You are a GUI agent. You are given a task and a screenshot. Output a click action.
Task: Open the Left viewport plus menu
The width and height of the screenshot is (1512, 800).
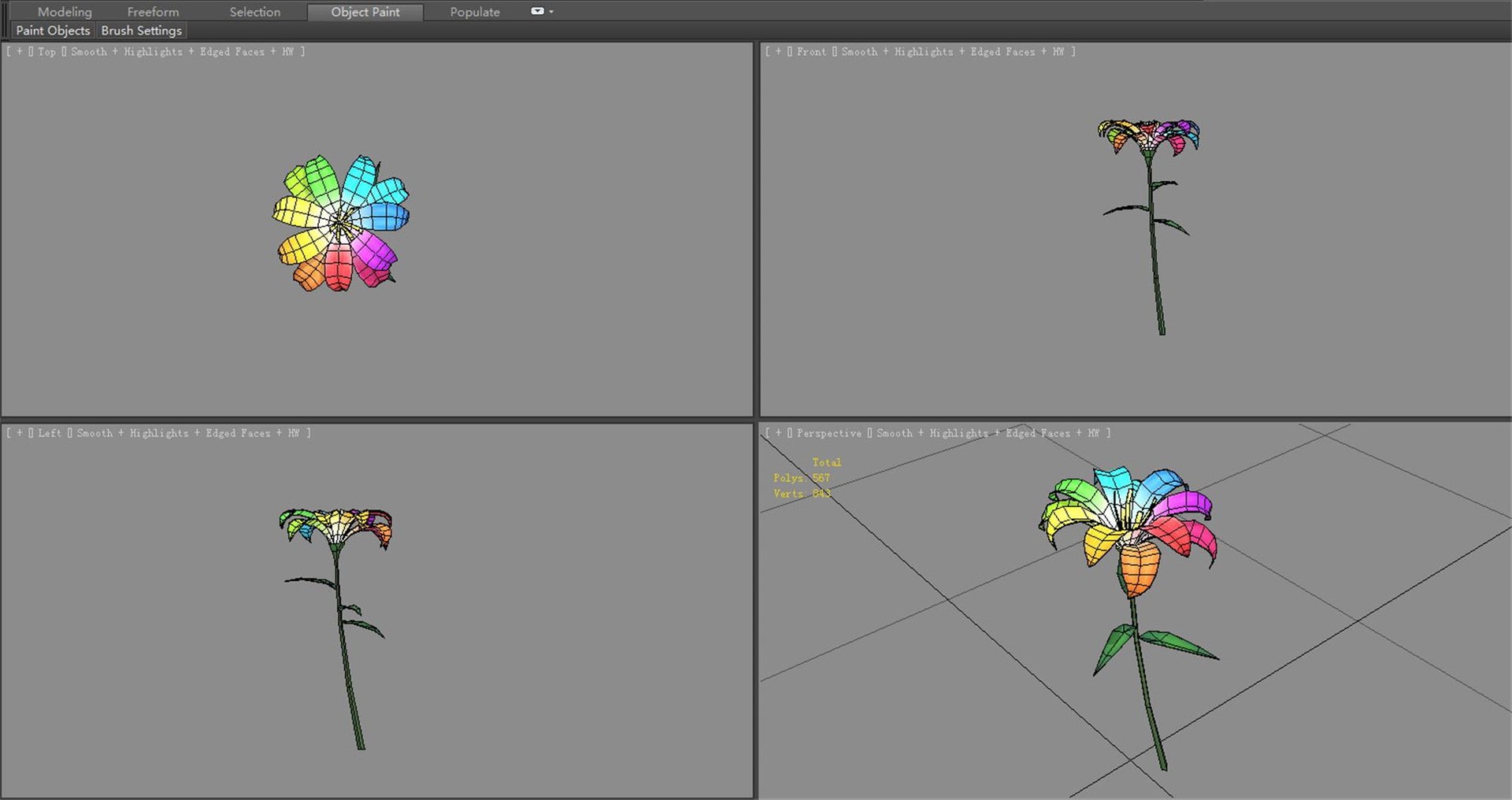[x=20, y=433]
